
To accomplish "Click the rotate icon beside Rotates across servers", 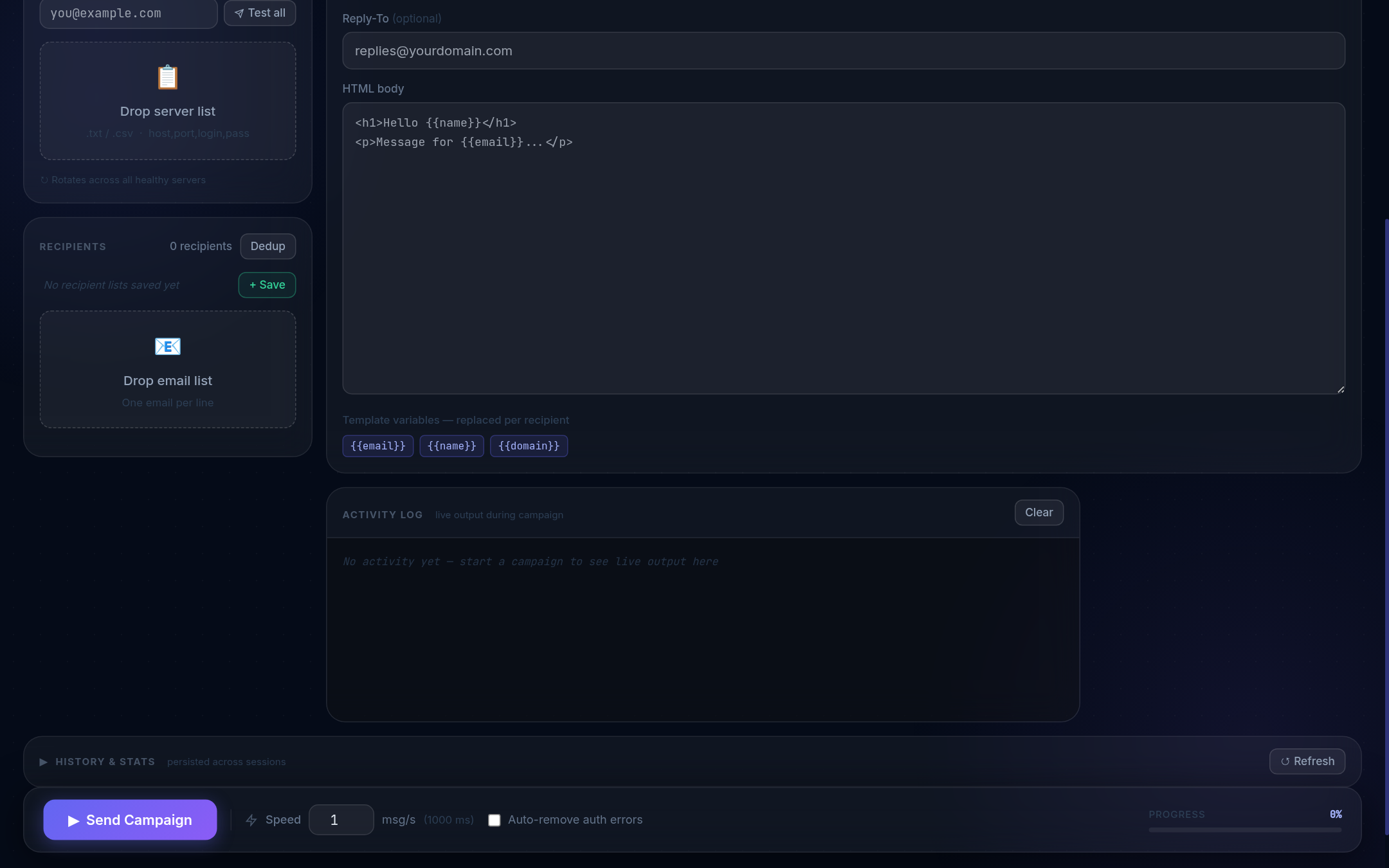I will tap(44, 180).
